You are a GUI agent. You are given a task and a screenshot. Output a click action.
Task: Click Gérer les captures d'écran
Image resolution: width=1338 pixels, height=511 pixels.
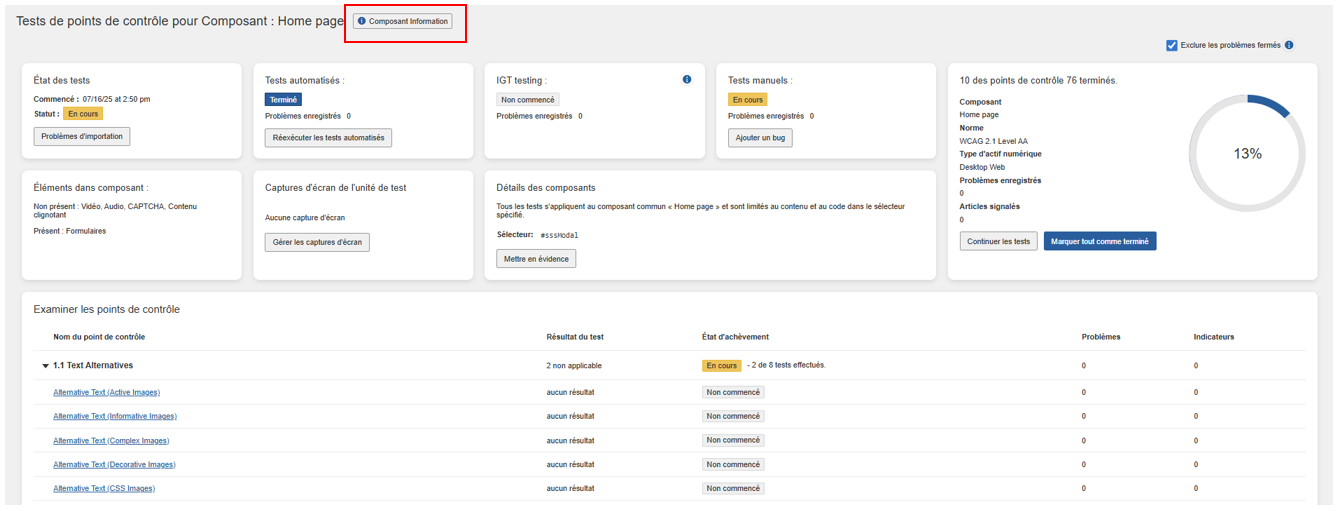[x=317, y=242]
